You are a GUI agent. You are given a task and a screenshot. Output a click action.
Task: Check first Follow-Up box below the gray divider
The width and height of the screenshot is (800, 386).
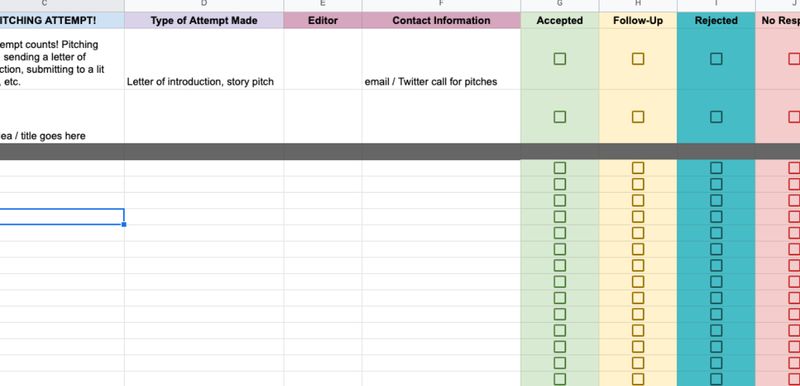click(x=638, y=168)
